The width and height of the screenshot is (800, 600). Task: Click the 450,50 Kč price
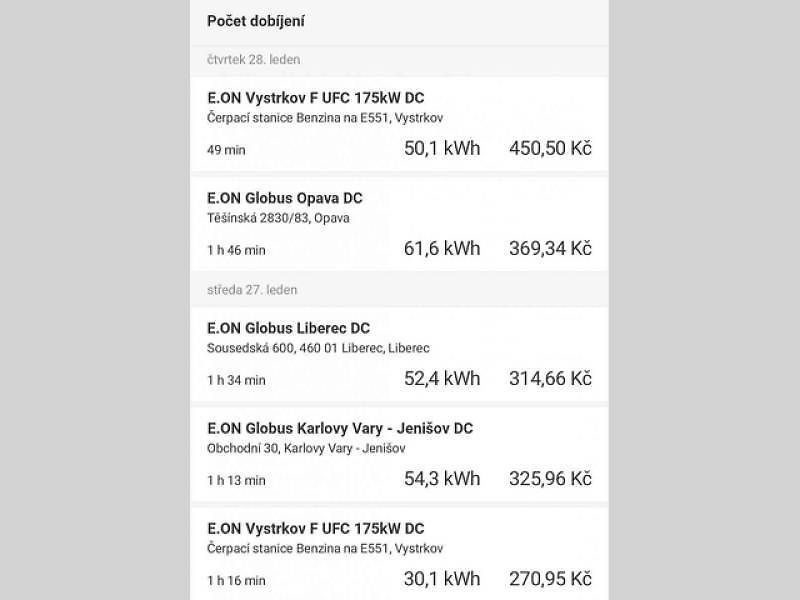pos(551,148)
